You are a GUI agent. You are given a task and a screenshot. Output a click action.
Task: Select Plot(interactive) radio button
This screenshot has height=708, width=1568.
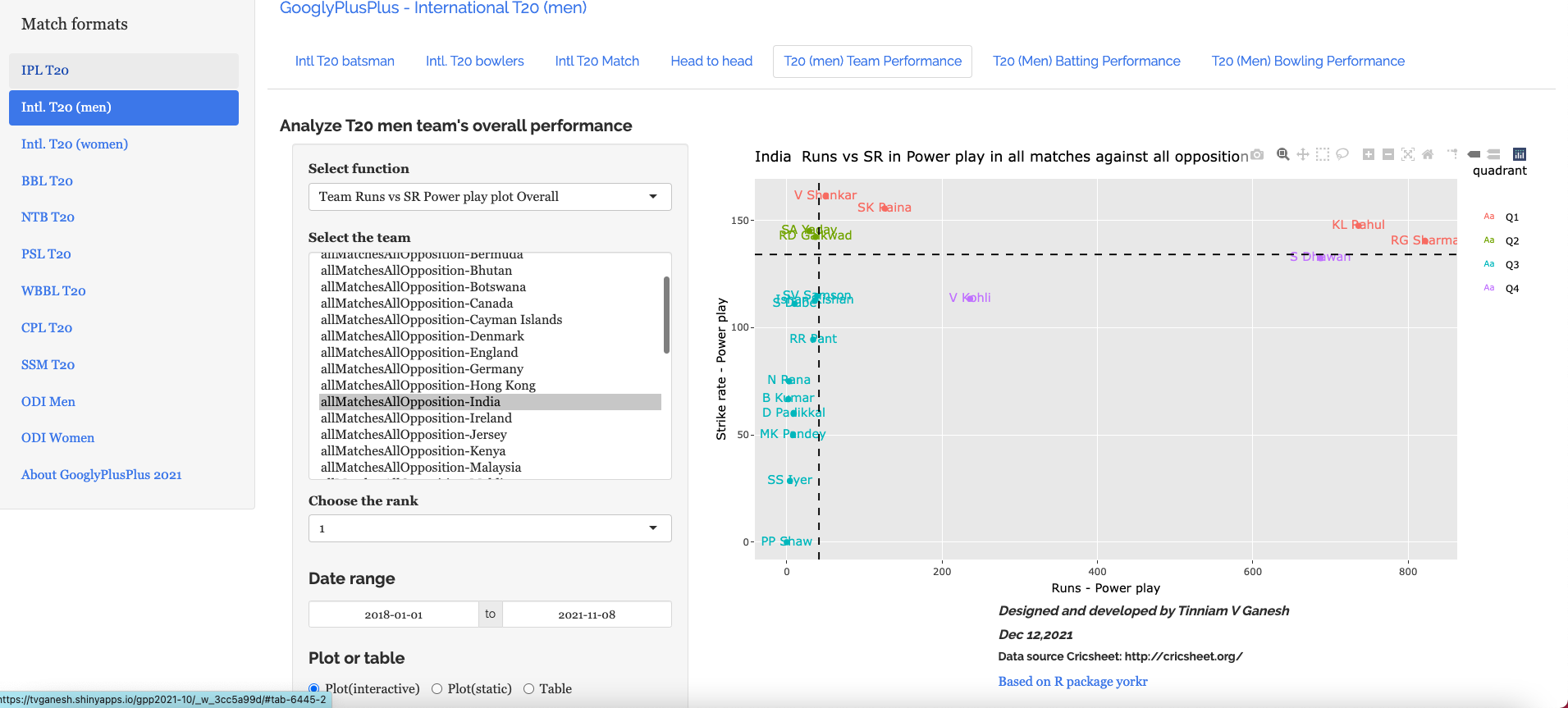[314, 689]
